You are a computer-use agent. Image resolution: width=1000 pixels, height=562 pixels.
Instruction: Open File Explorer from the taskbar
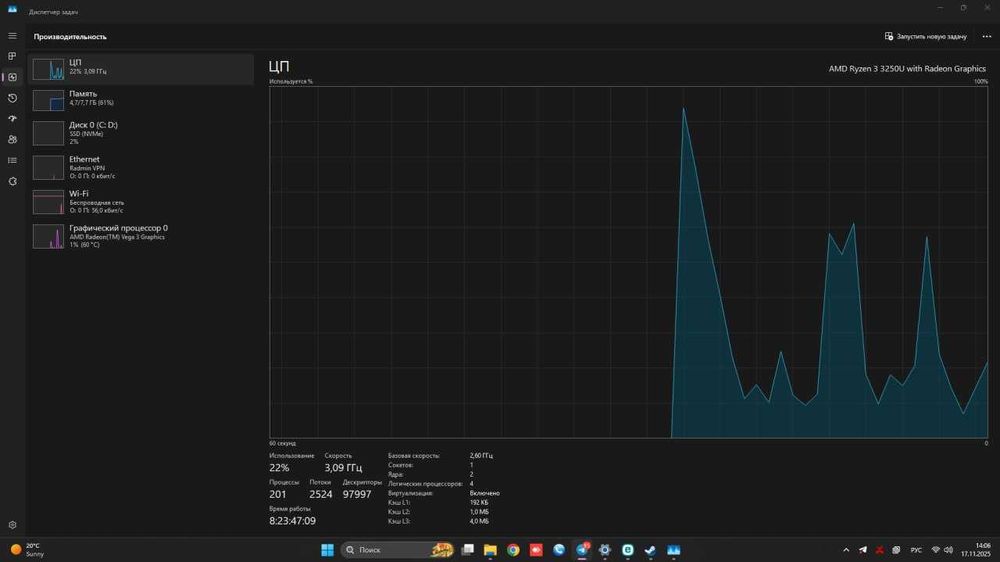click(490, 550)
